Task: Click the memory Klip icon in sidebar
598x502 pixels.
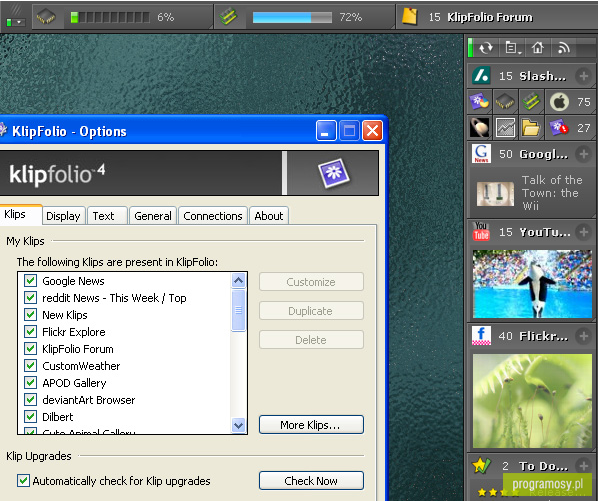Action: click(531, 102)
